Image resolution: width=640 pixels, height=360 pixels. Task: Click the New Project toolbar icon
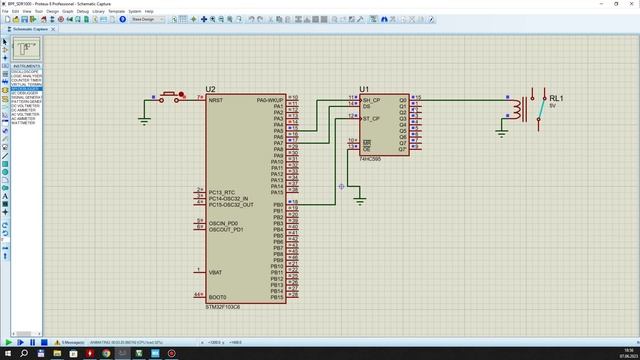tap(7, 19)
